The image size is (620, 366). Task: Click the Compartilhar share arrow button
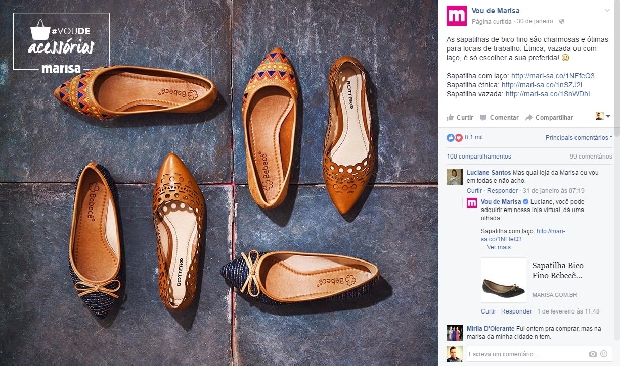click(x=549, y=117)
